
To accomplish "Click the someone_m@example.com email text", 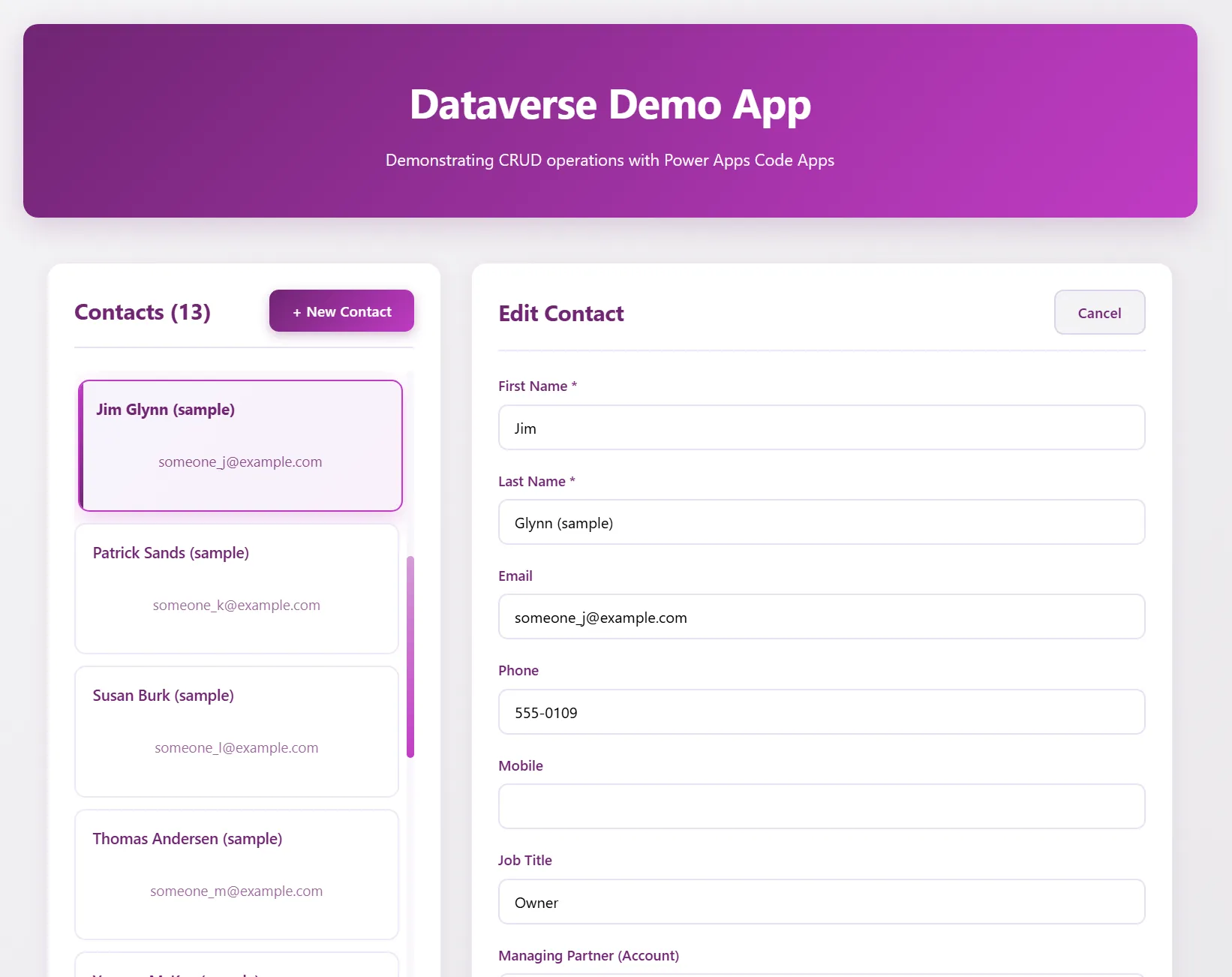I will pos(236,891).
